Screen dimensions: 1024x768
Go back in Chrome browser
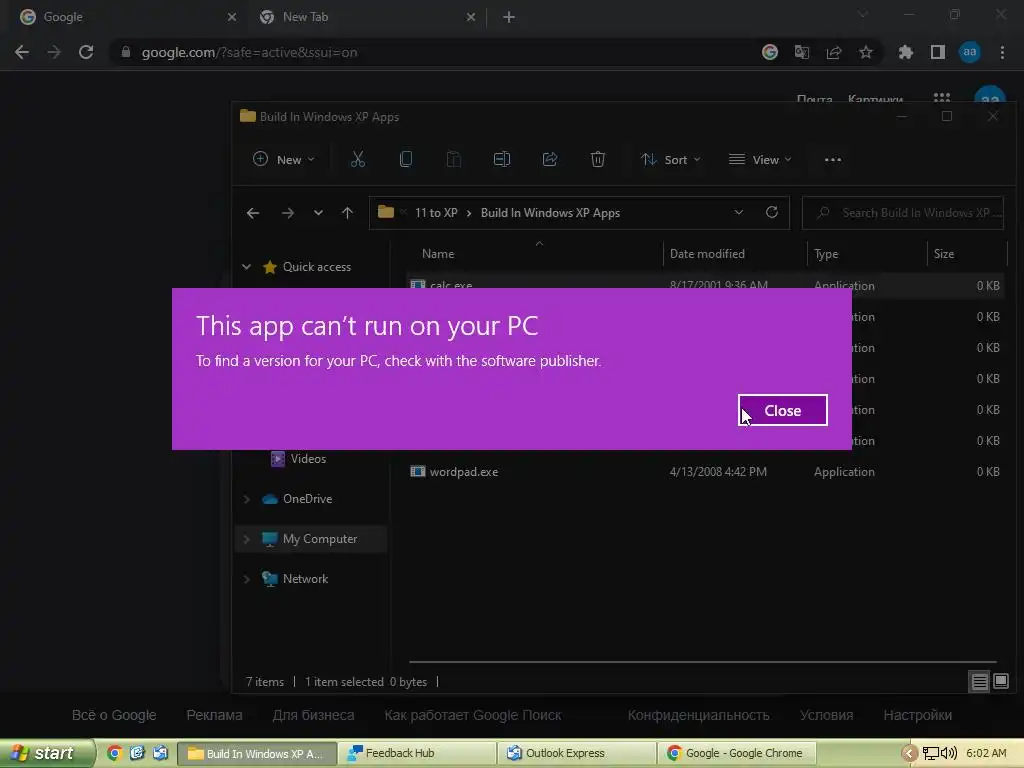point(22,52)
